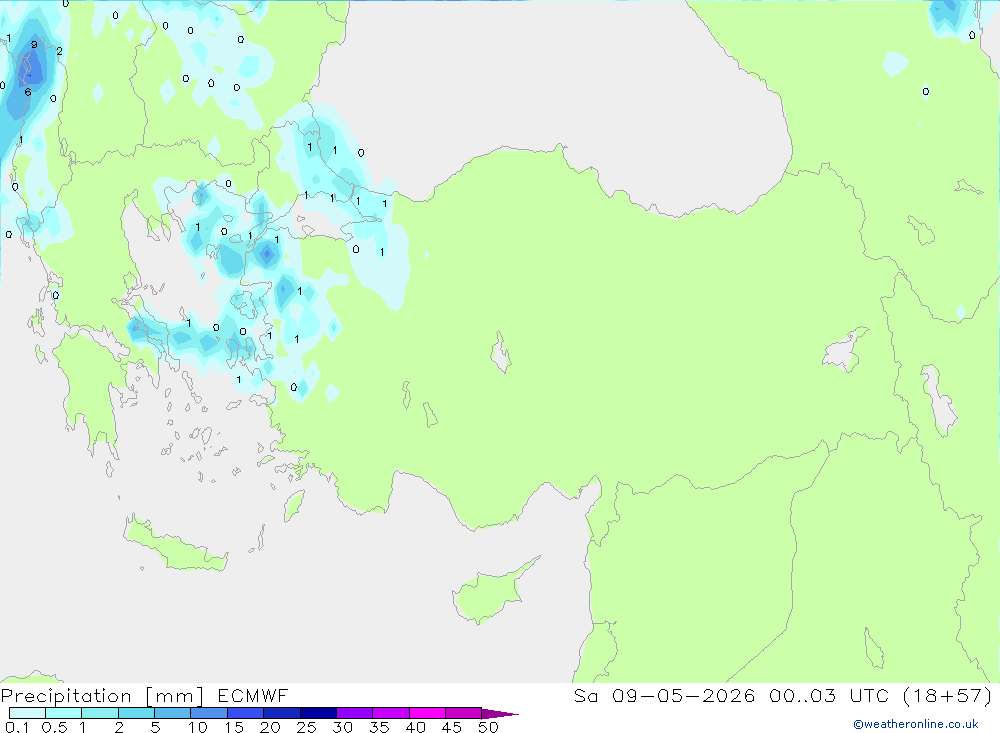Pick the magenta swatch between 45 and 50
Screen dimensions: 1000x733
pyautogui.click(x=463, y=713)
